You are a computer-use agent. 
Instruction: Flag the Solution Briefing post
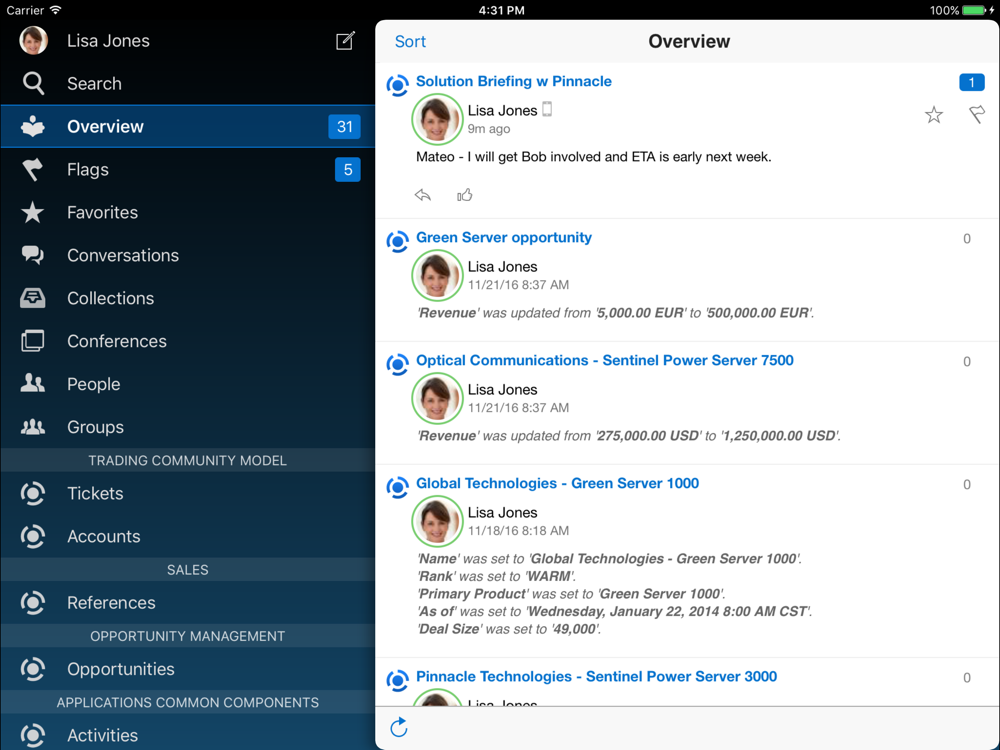click(x=976, y=115)
